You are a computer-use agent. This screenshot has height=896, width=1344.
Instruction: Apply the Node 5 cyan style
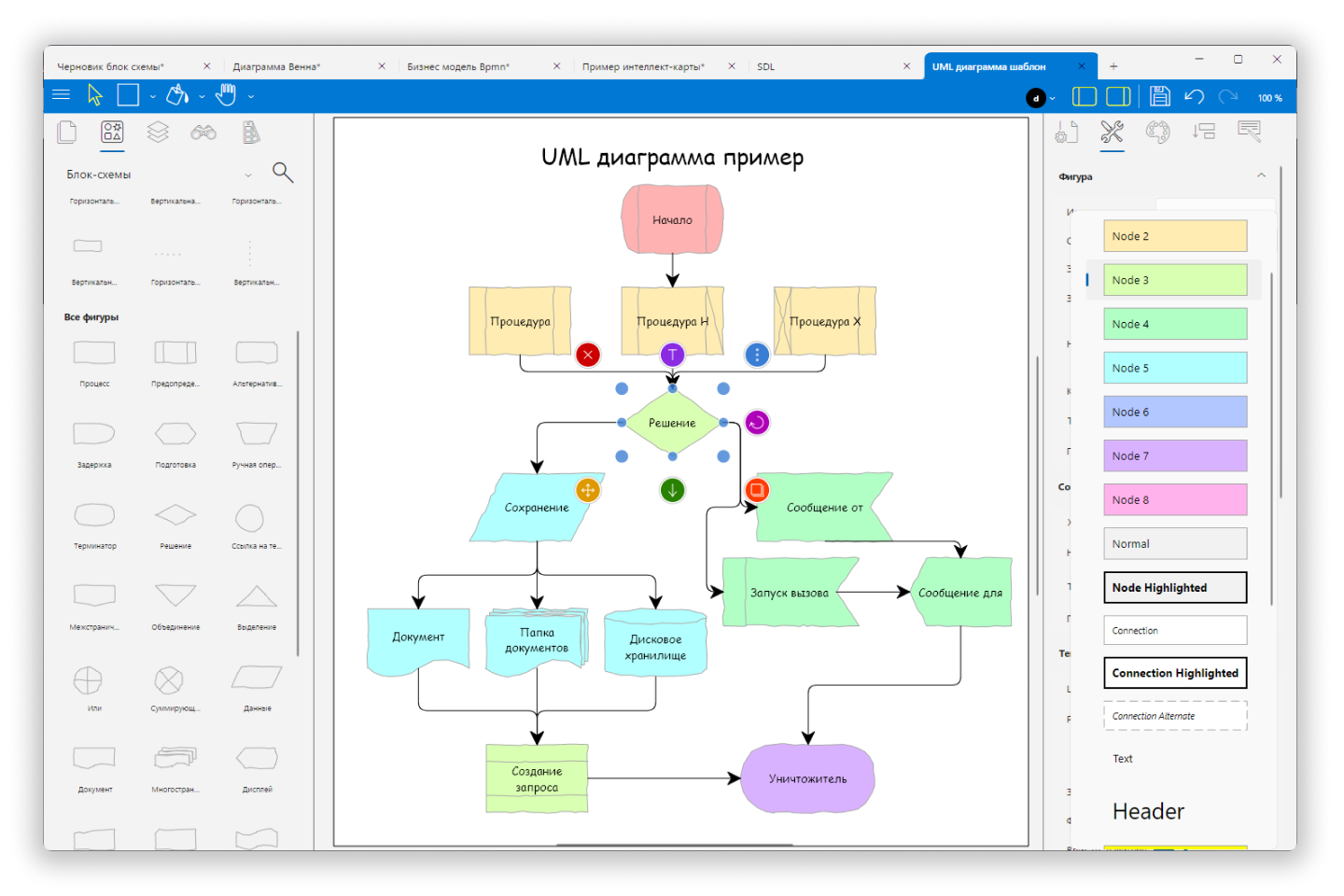(x=1175, y=368)
